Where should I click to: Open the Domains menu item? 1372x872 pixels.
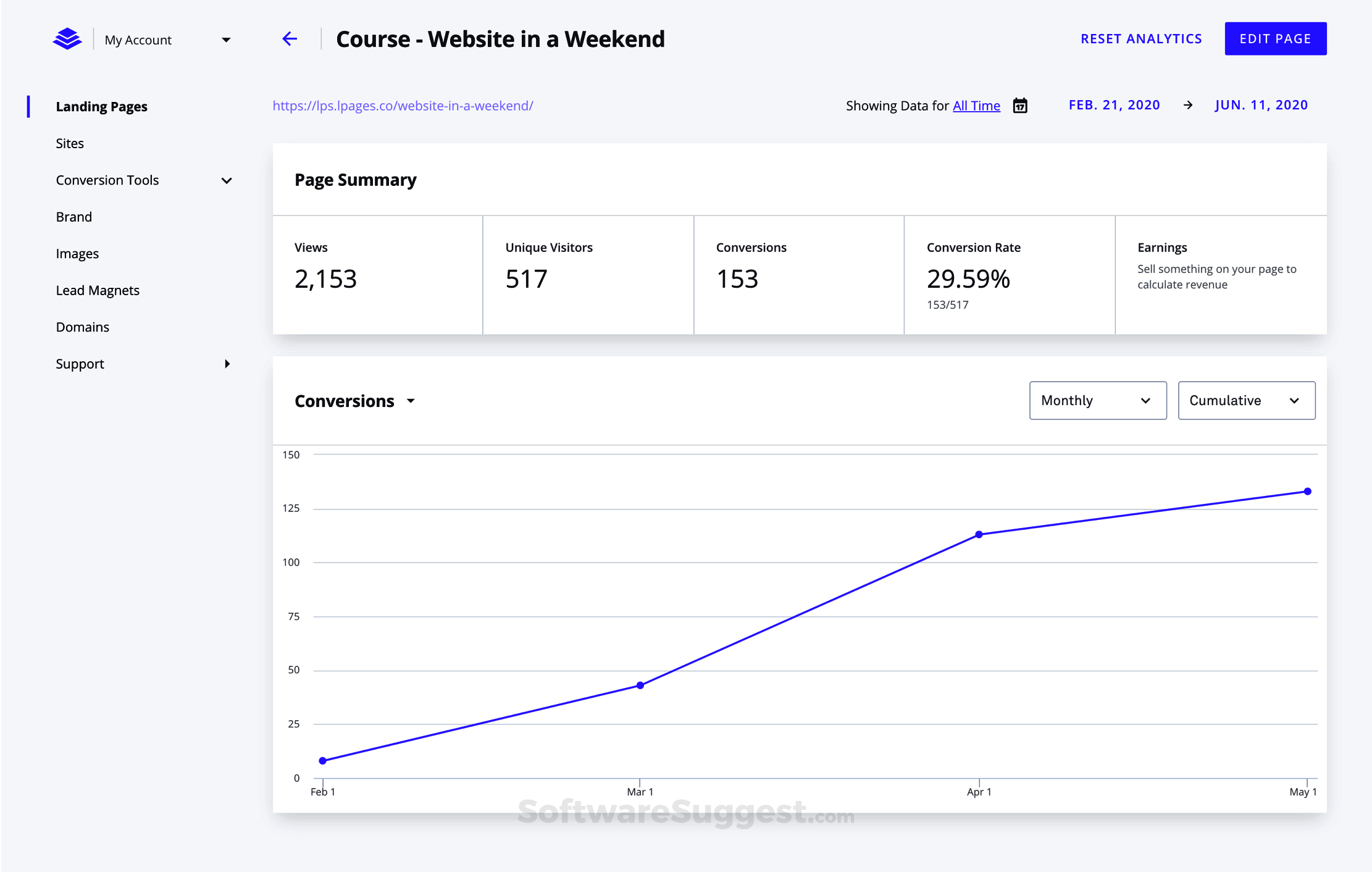[x=82, y=327]
